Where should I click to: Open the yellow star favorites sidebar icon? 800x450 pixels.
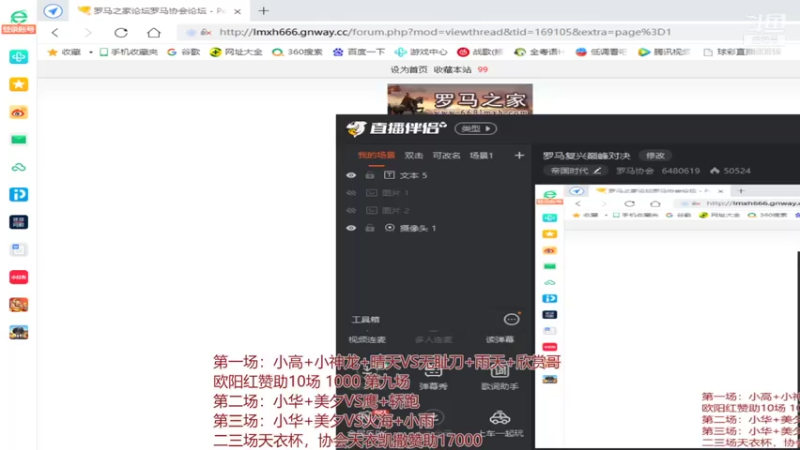click(x=18, y=84)
